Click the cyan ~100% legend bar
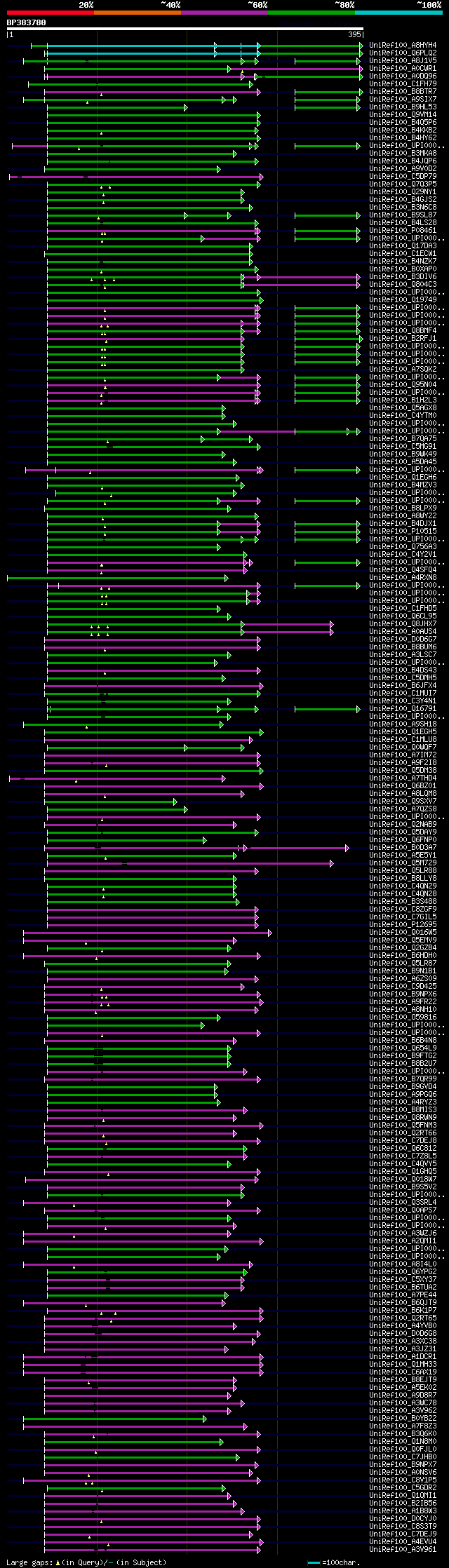The height and width of the screenshot is (1568, 449). pos(398,13)
